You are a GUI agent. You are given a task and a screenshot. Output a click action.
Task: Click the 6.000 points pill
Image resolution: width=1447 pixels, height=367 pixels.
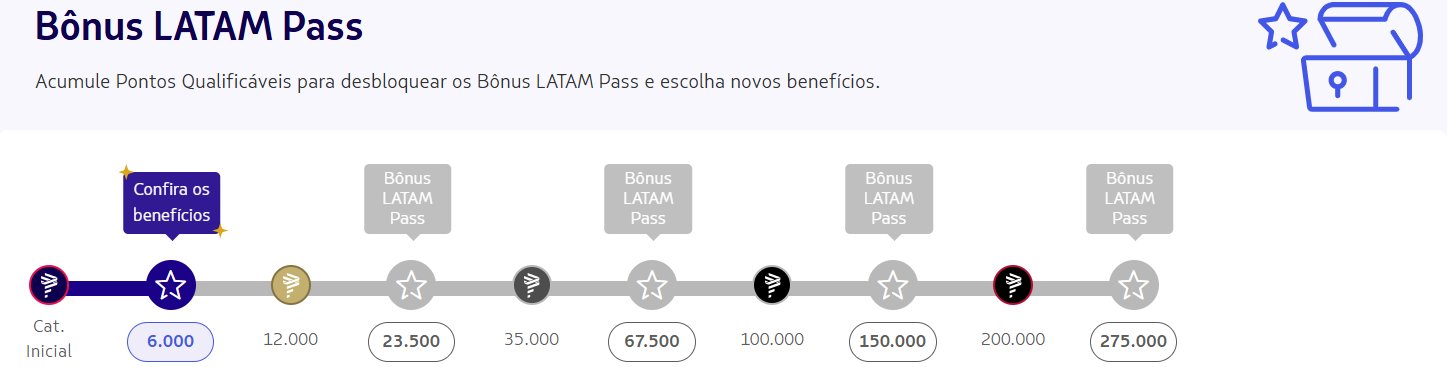170,341
